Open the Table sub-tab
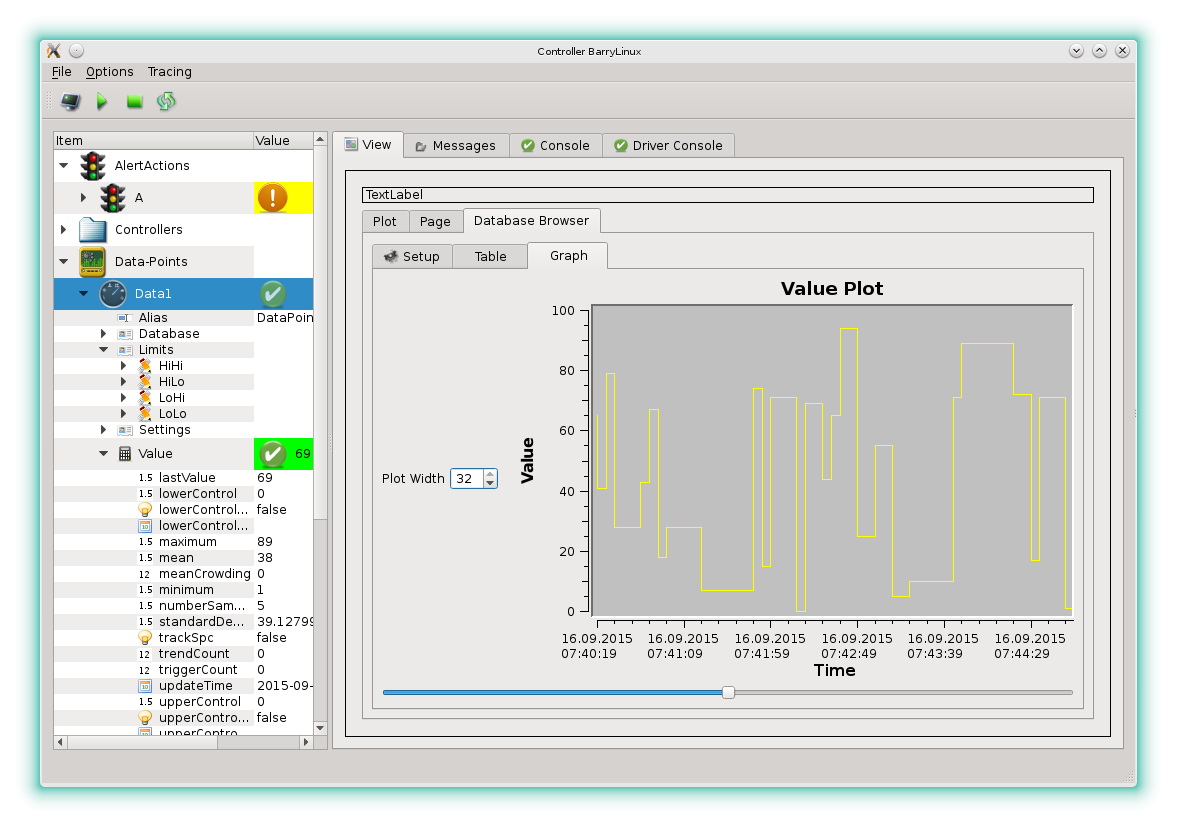The height and width of the screenshot is (827, 1177). click(490, 257)
